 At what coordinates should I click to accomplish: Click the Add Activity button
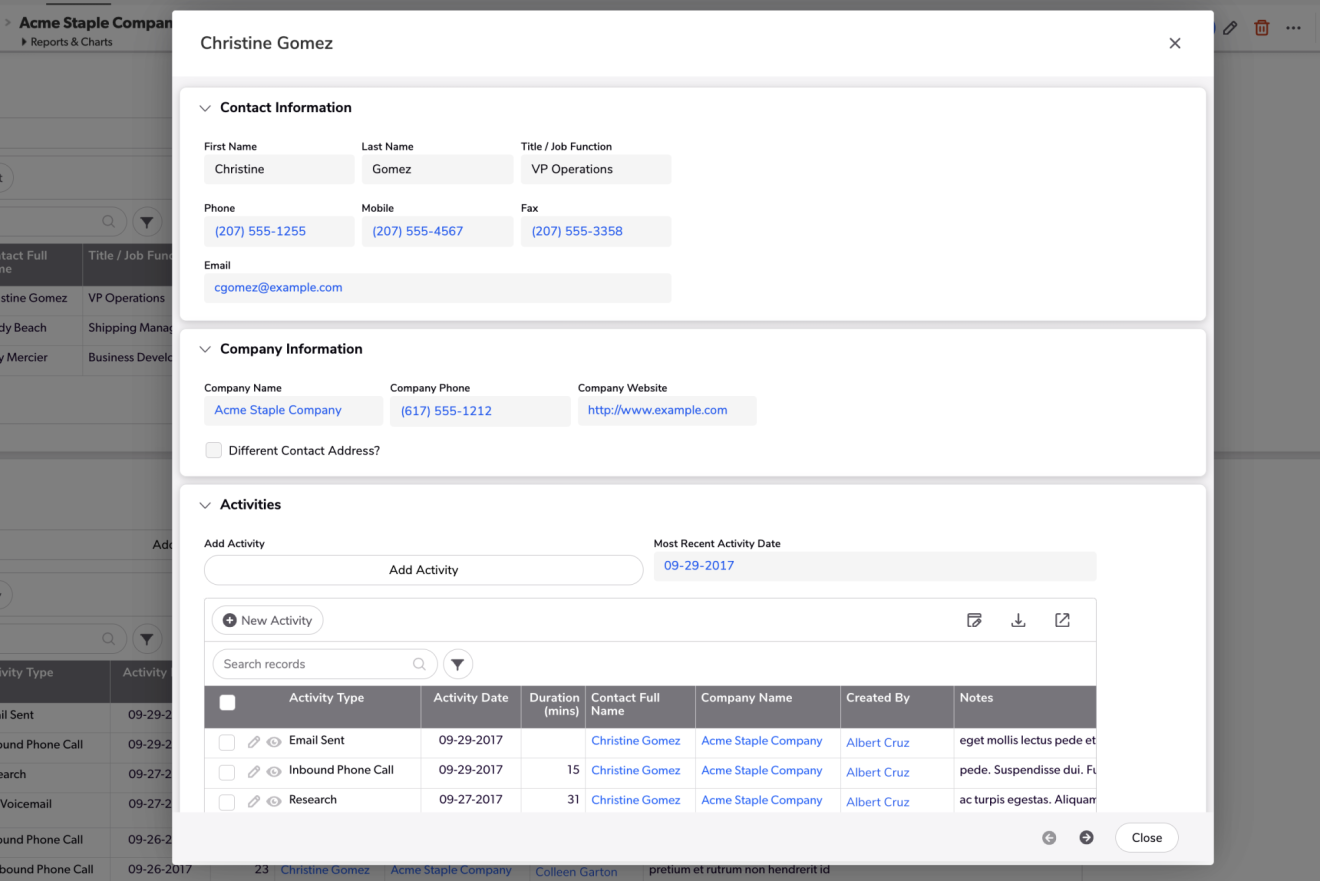pos(423,570)
